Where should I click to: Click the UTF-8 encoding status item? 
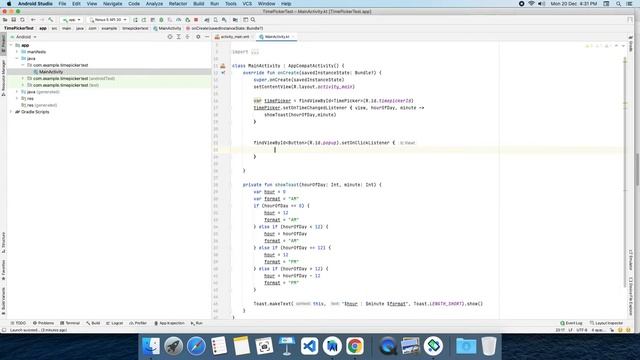click(x=581, y=330)
